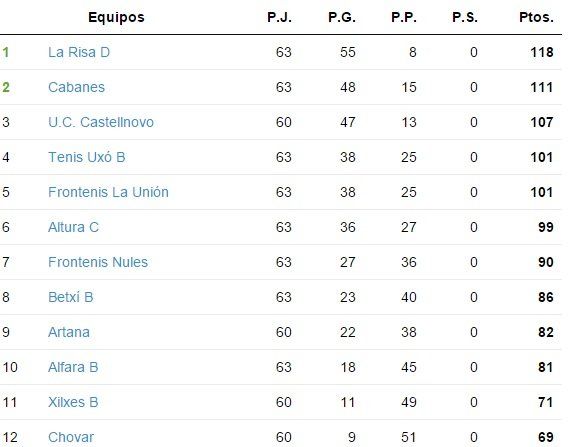The image size is (578, 447).
Task: Click the Equipos column header
Action: click(116, 18)
